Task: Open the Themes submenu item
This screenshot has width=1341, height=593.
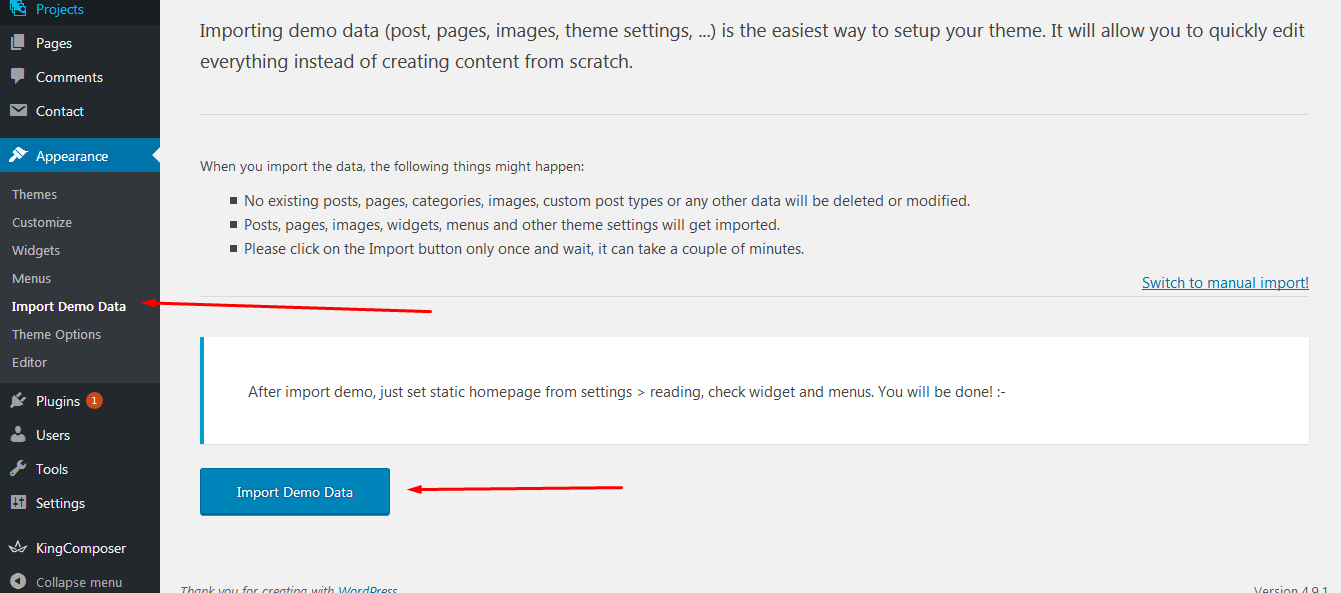Action: 34,195
